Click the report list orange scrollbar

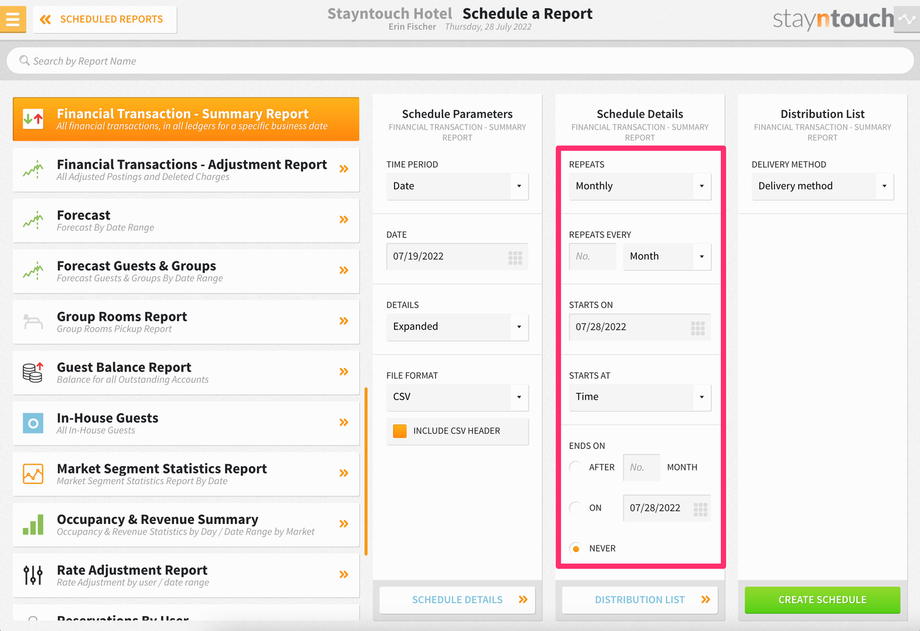(x=366, y=471)
